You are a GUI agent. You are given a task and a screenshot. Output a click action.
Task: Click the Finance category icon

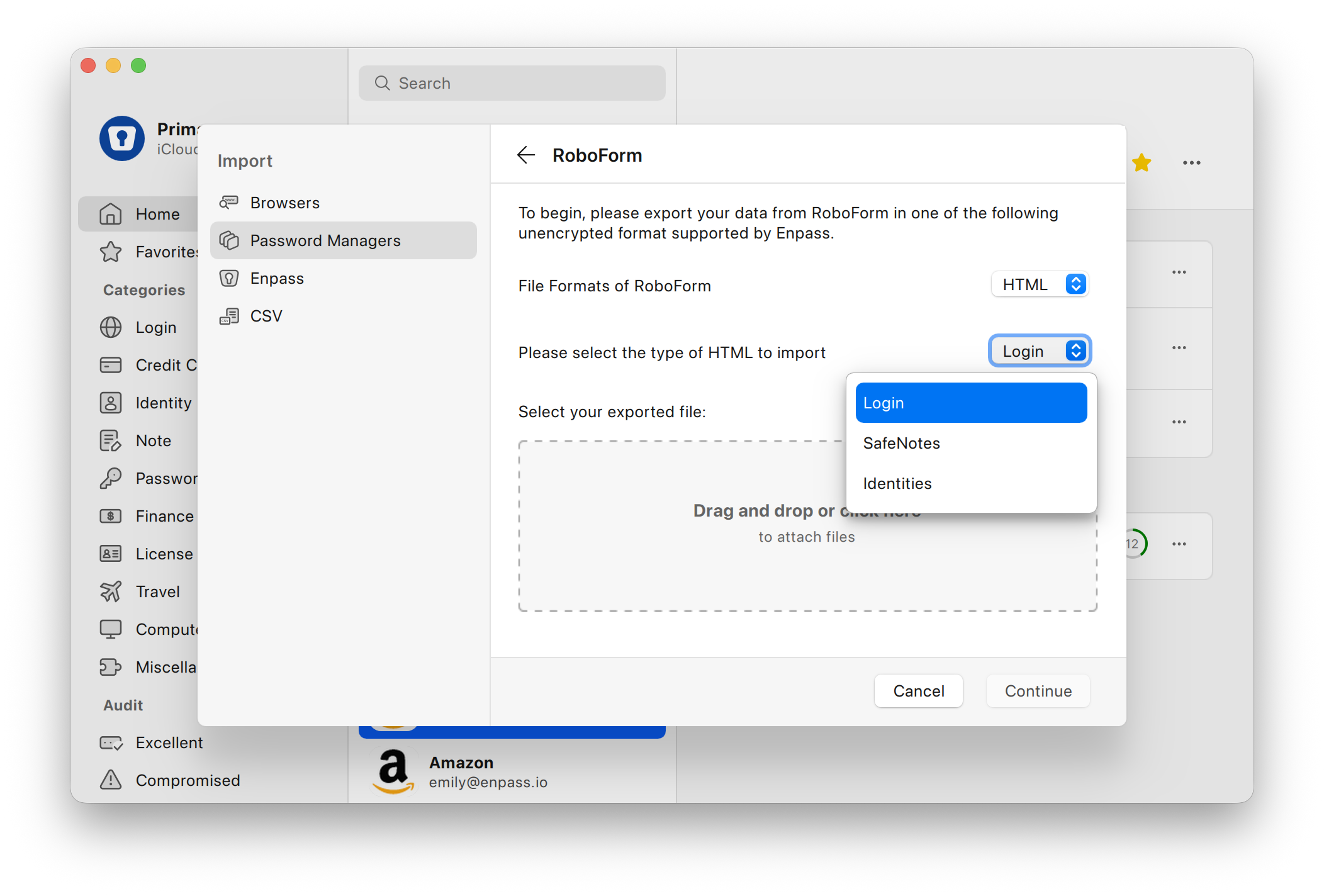(111, 516)
